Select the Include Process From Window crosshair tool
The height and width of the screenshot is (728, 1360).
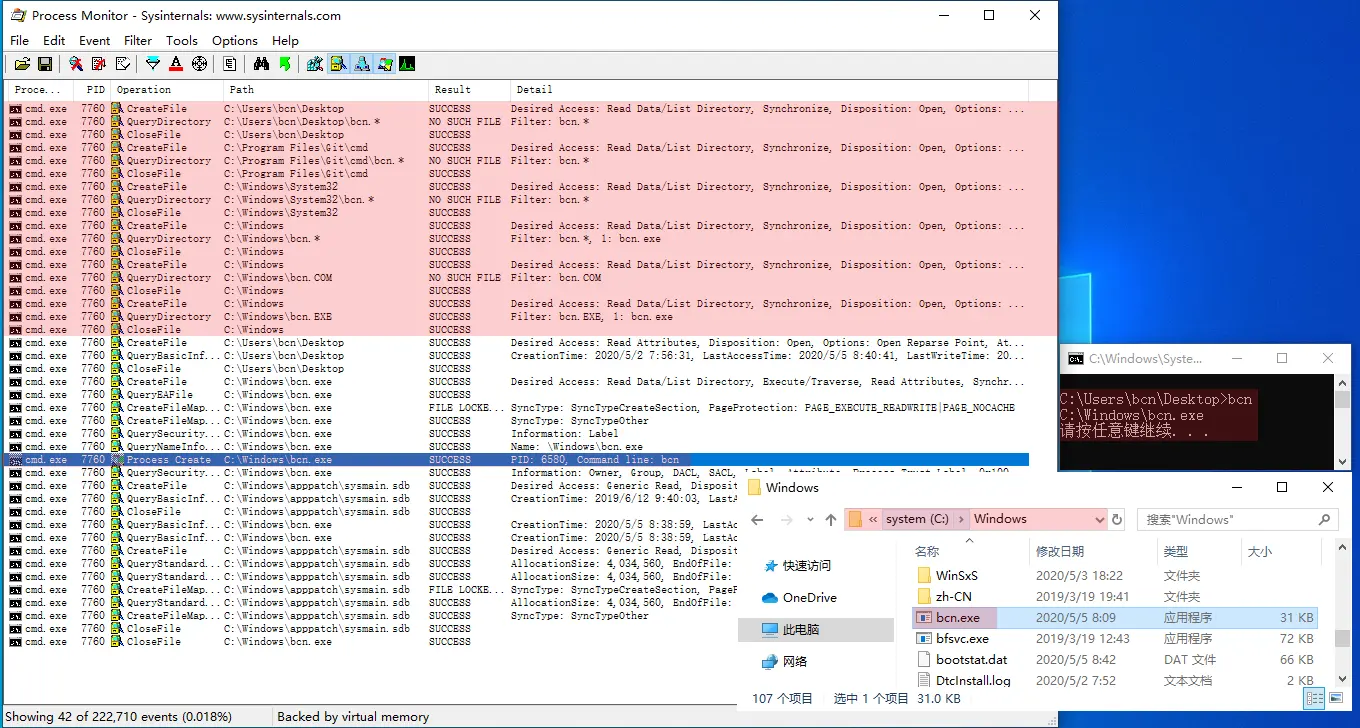pos(199,63)
